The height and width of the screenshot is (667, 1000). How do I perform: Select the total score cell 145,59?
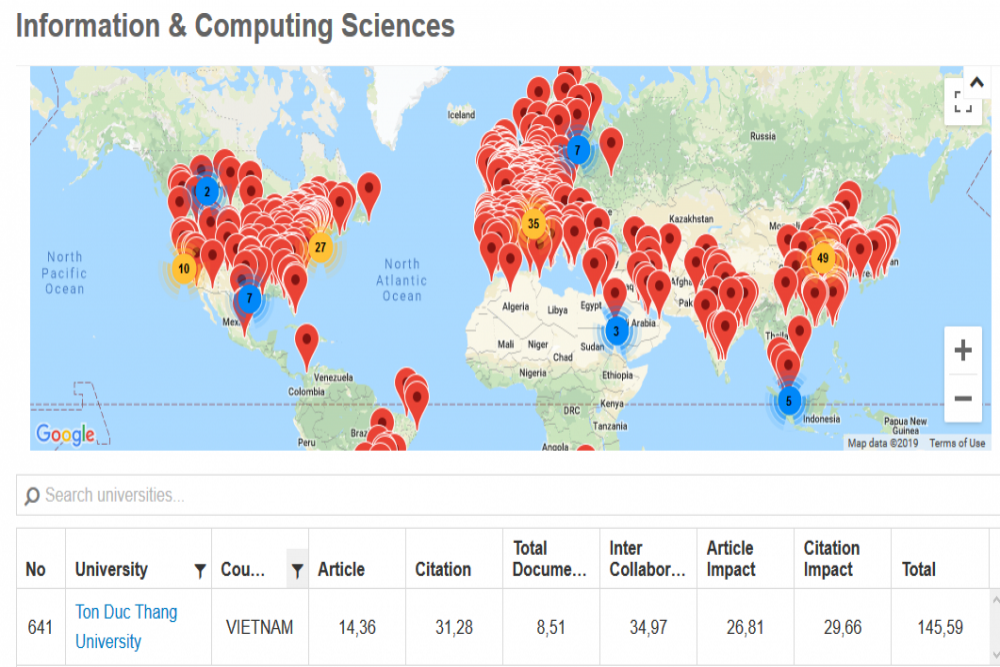pos(940,627)
